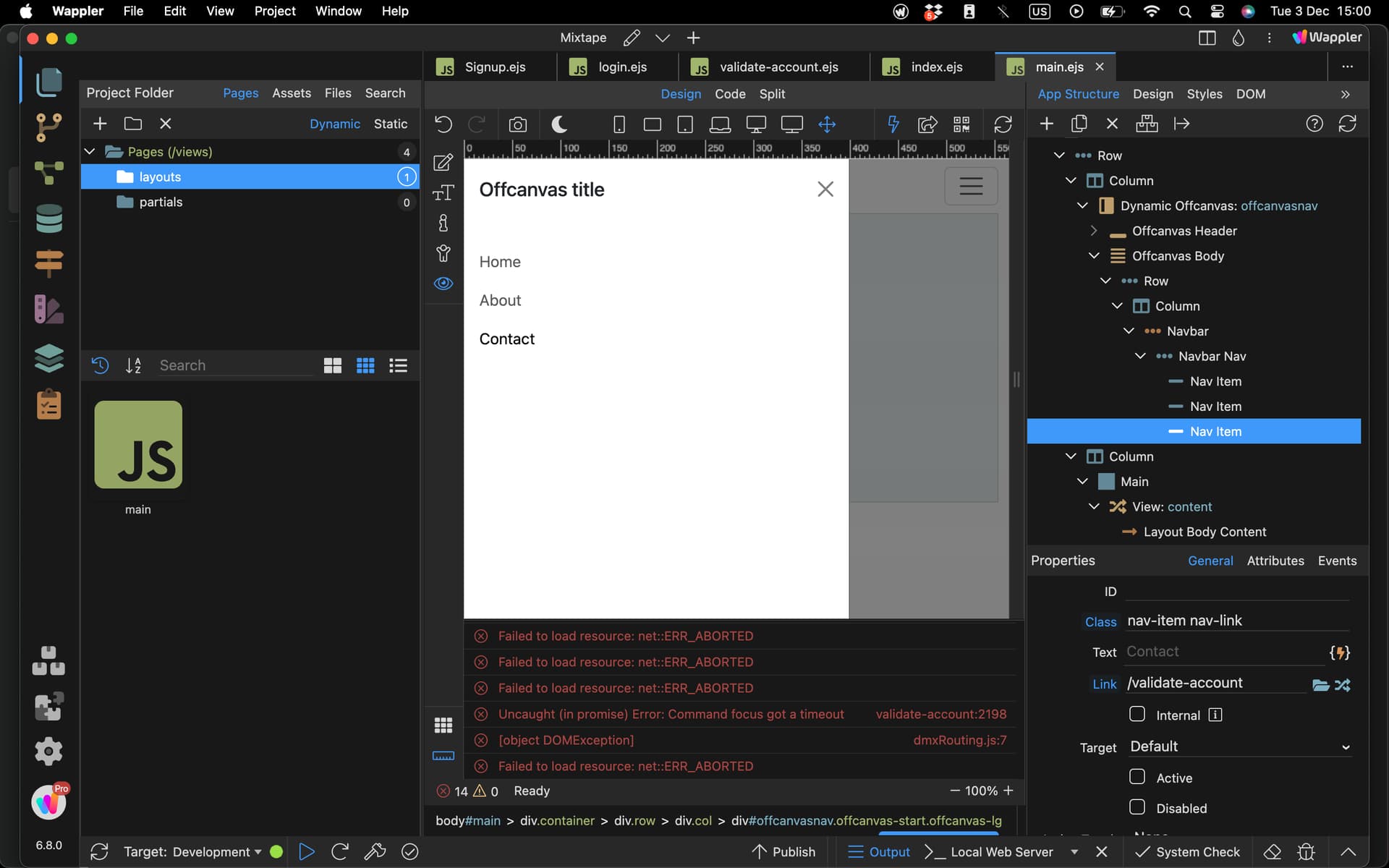1389x868 pixels.
Task: Open the Git manager branch icon
Action: point(48,127)
